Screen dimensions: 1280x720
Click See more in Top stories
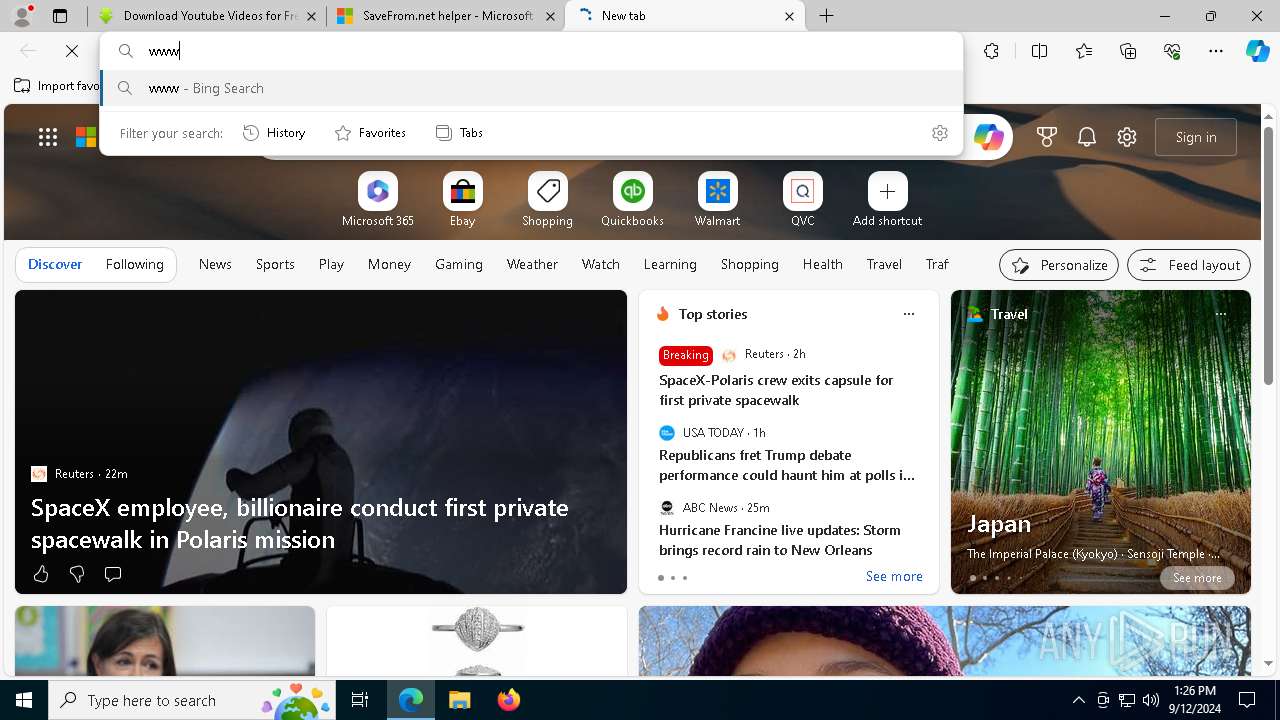pos(894,577)
